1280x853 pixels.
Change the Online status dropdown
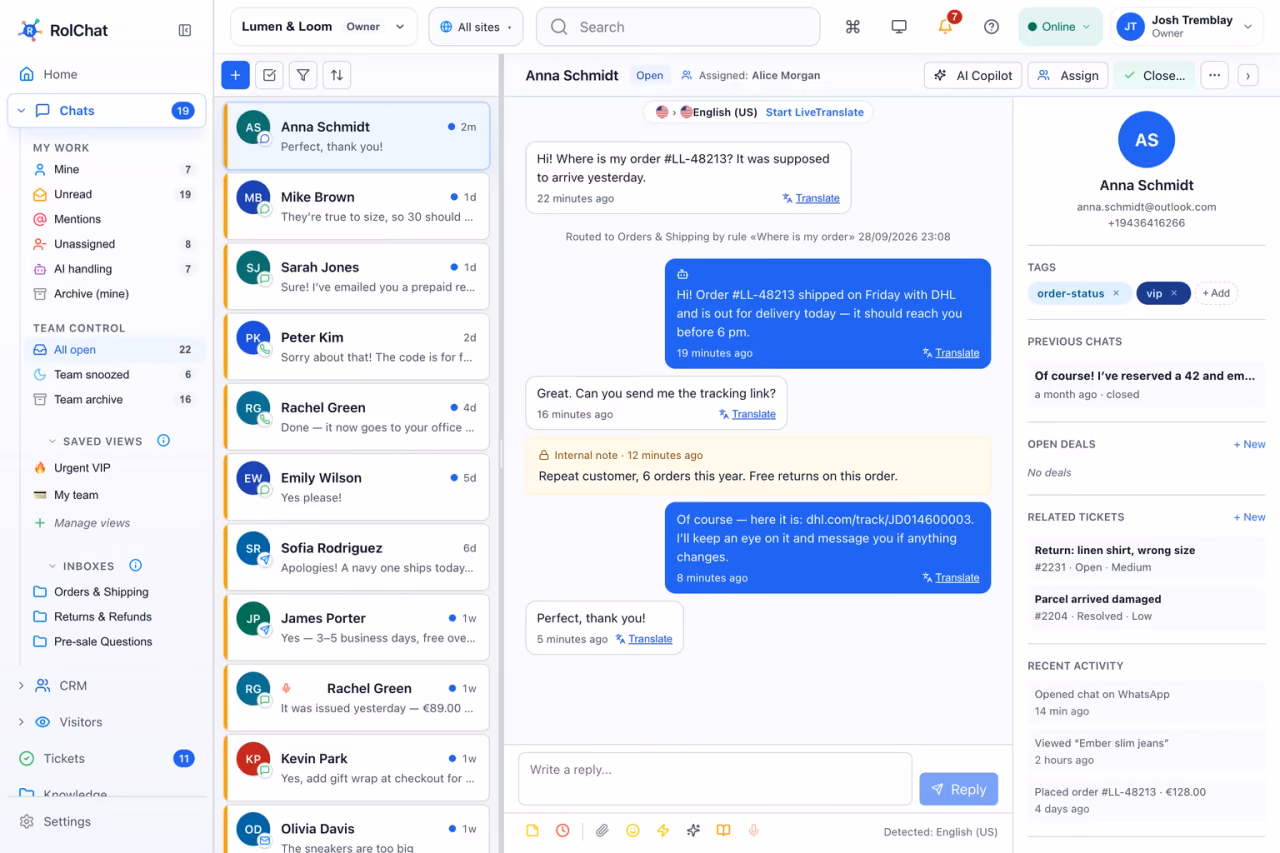(1061, 27)
